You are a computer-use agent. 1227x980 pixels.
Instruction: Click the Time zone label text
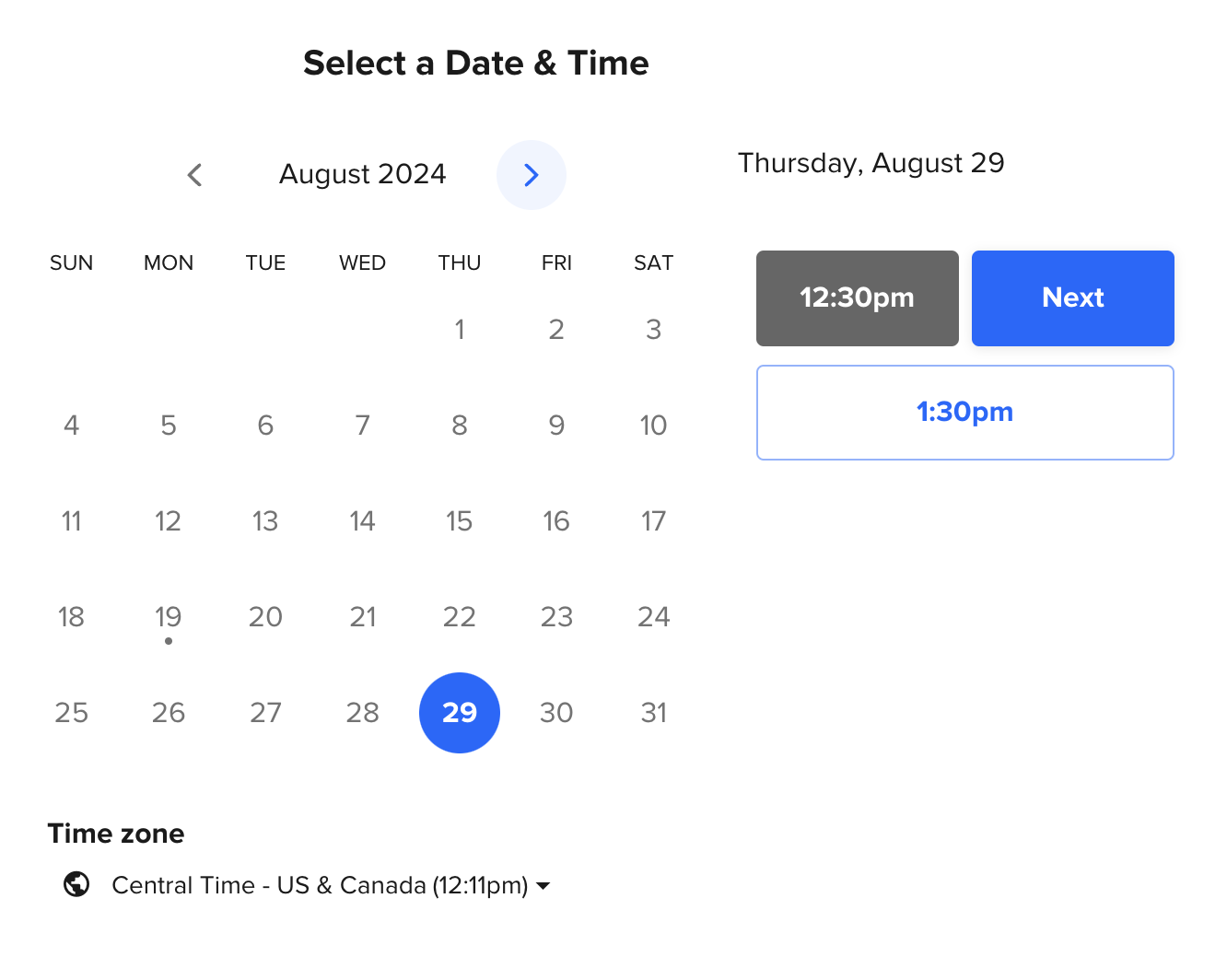116,834
